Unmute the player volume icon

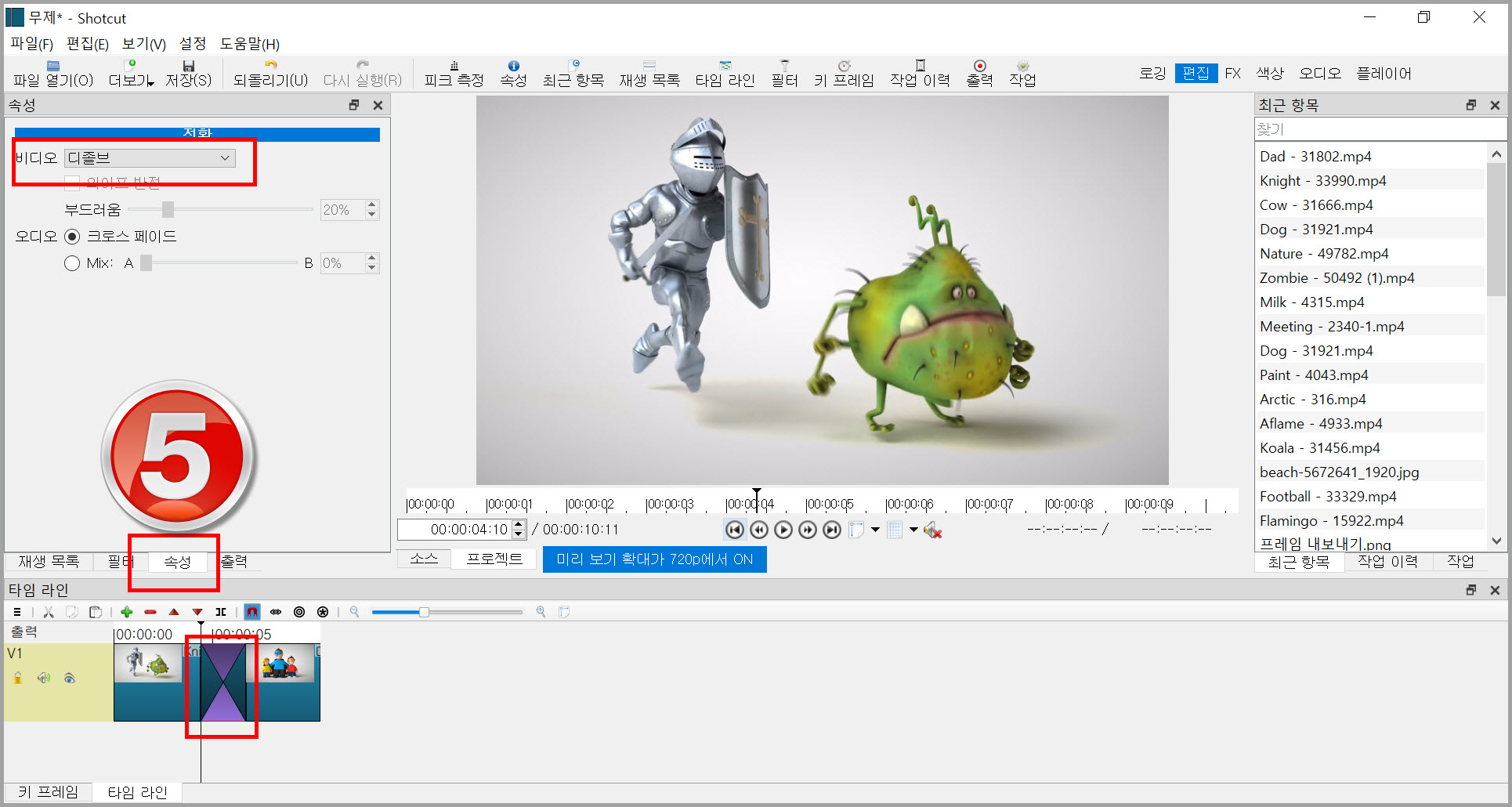pyautogui.click(x=932, y=530)
